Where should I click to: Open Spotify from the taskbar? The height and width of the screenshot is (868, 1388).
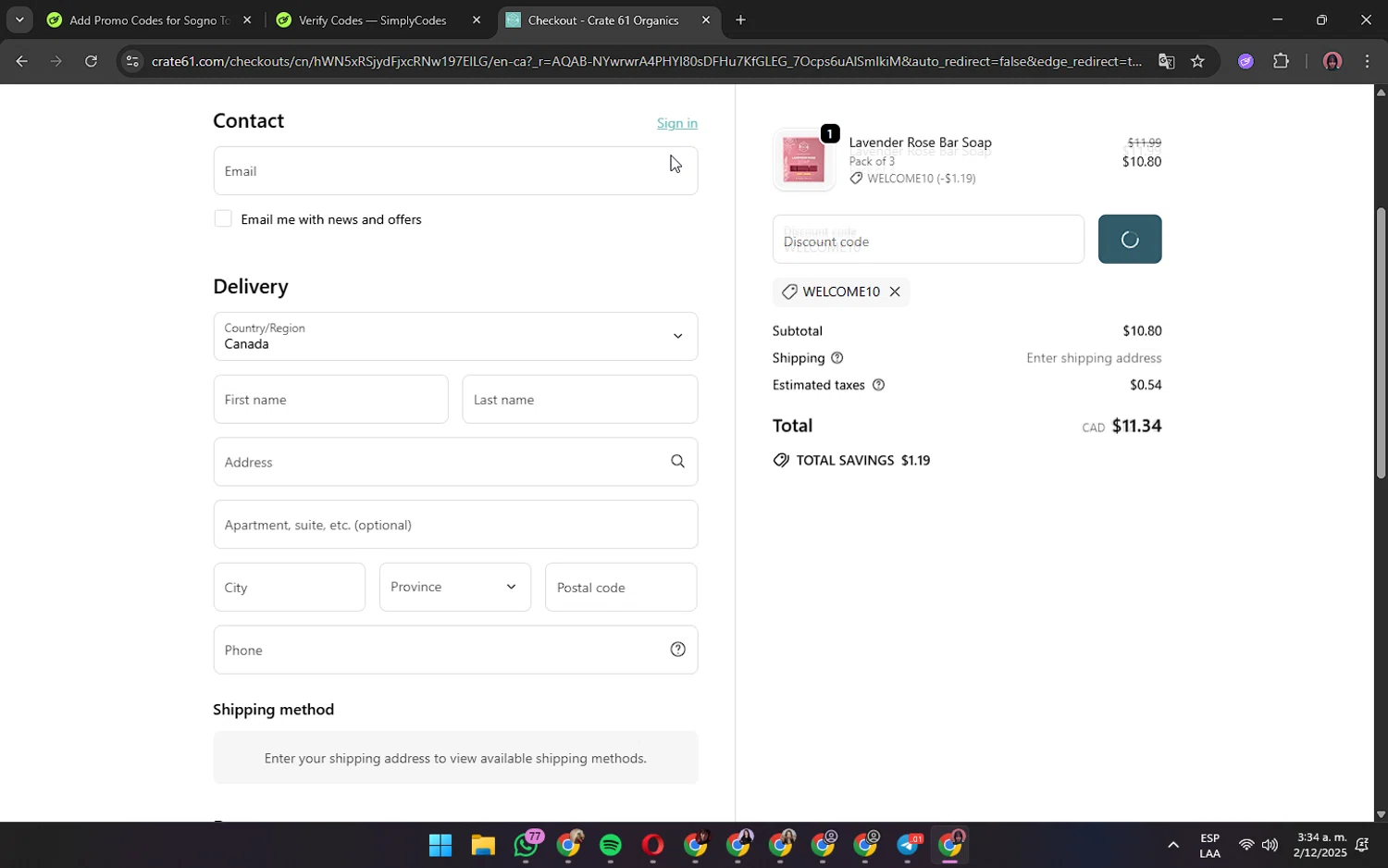tap(611, 845)
